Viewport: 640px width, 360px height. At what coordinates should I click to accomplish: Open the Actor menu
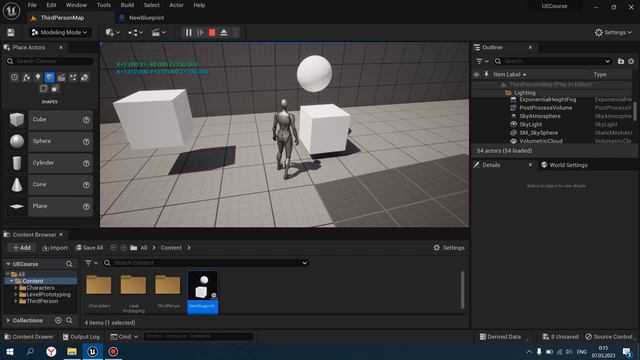coord(176,5)
